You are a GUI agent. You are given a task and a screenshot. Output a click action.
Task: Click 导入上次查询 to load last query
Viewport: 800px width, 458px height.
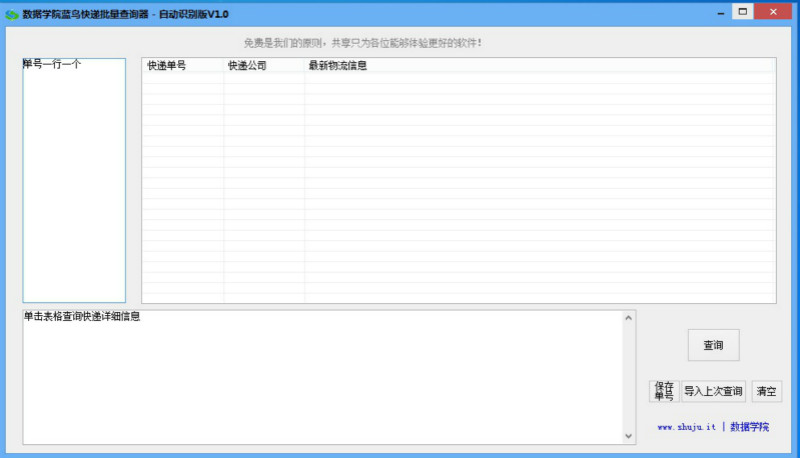click(713, 391)
